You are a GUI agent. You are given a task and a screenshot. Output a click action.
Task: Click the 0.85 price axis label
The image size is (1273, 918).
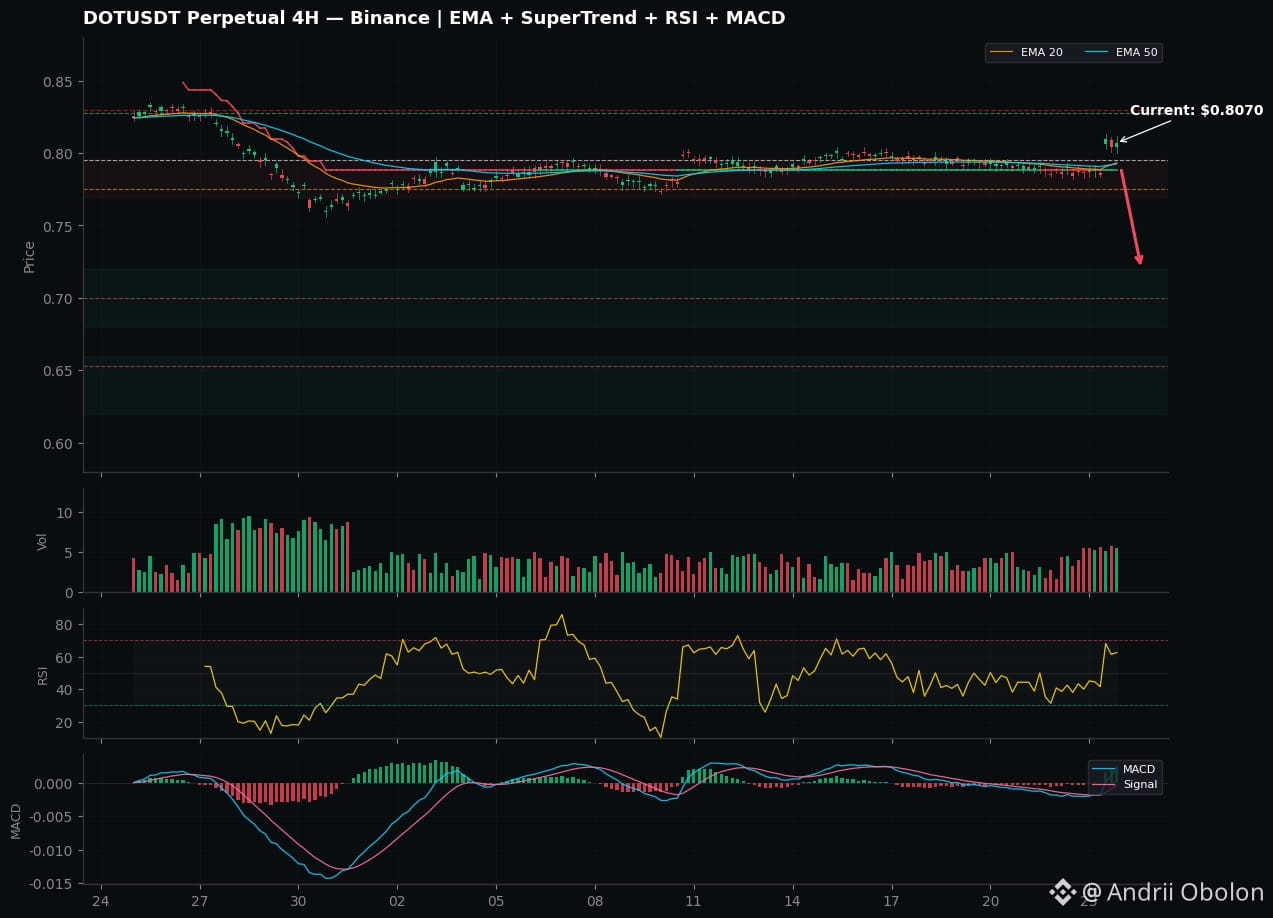pos(58,82)
